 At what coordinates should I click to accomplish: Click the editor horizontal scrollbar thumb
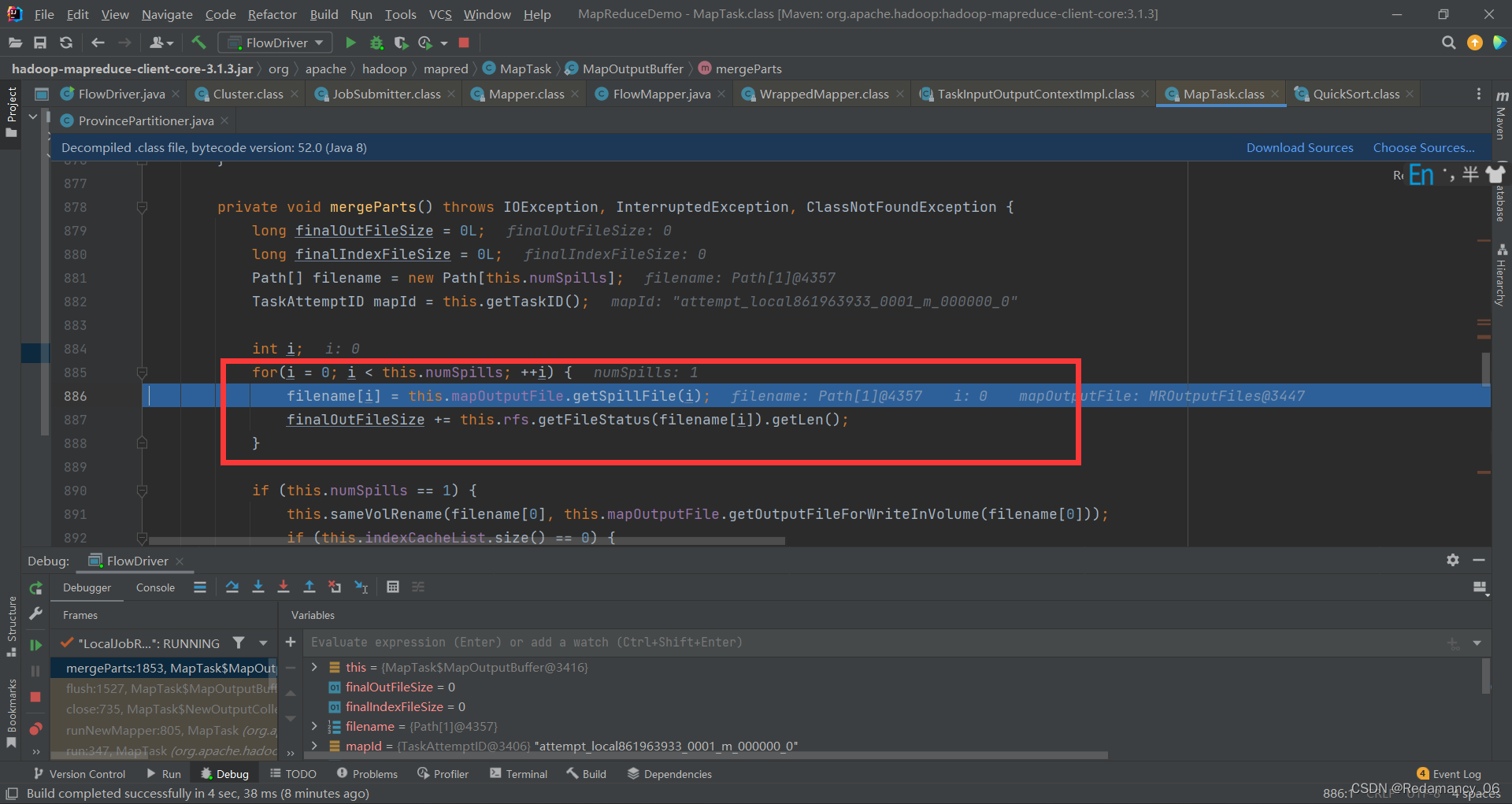(466, 541)
